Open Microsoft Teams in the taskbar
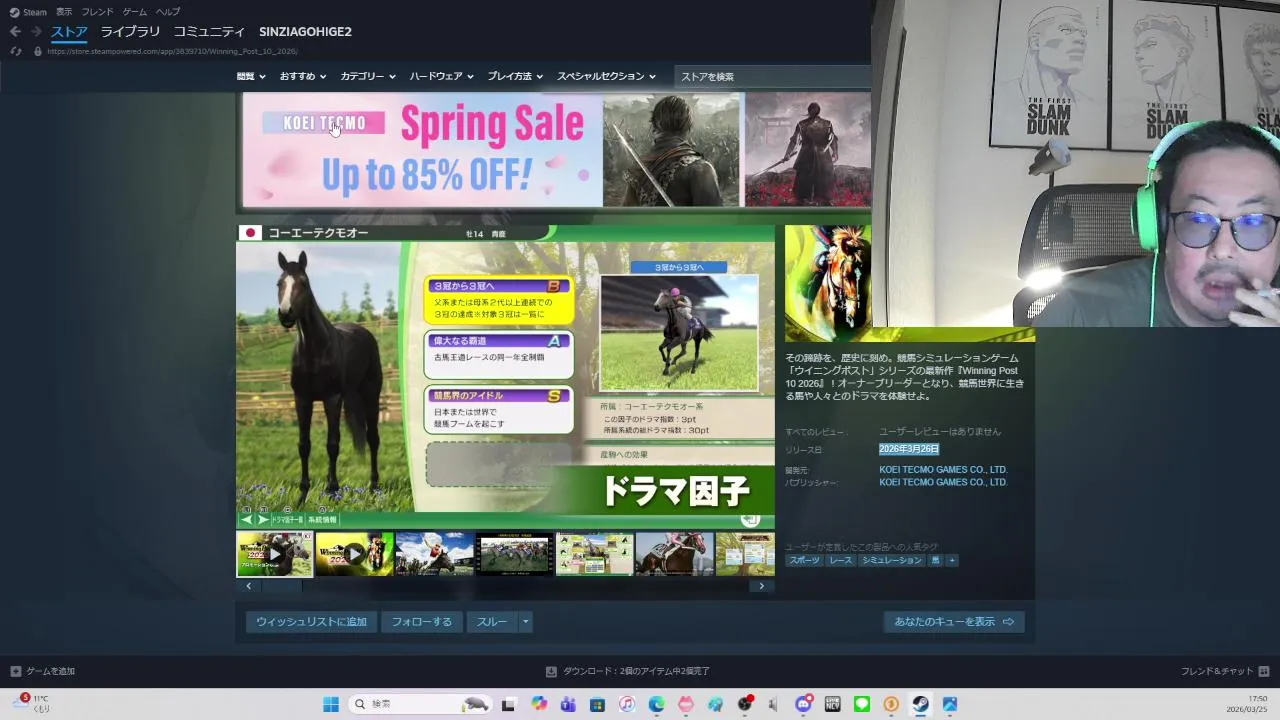The image size is (1280, 720). 568,704
